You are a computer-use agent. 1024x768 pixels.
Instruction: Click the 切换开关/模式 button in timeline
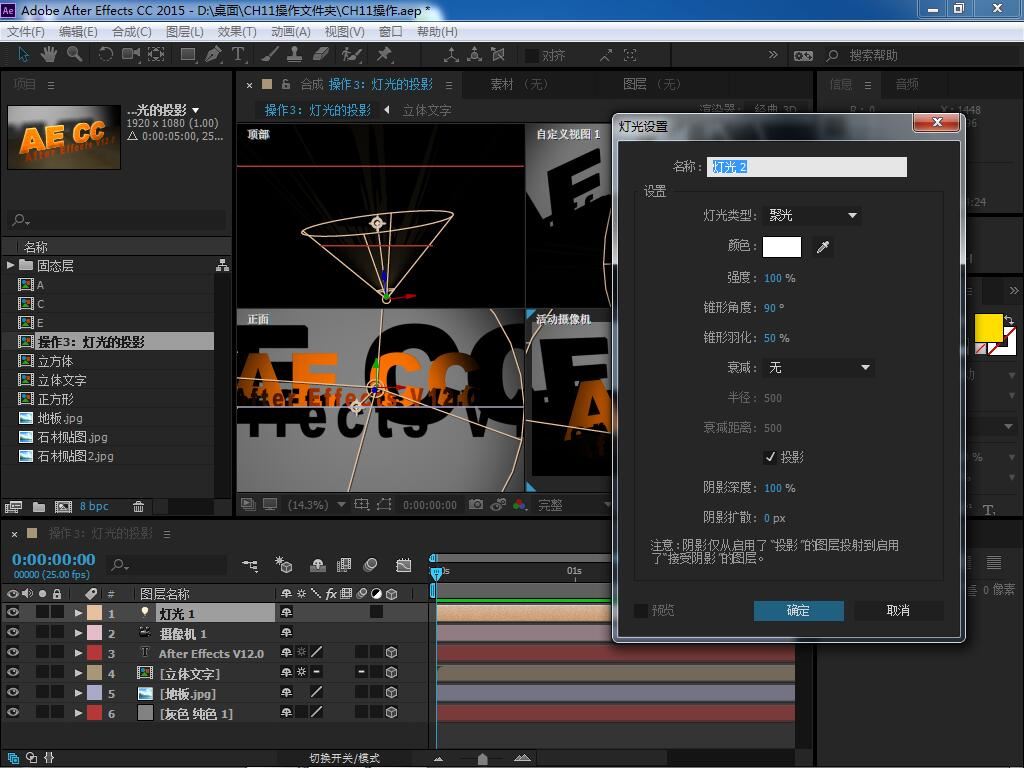coord(344,758)
